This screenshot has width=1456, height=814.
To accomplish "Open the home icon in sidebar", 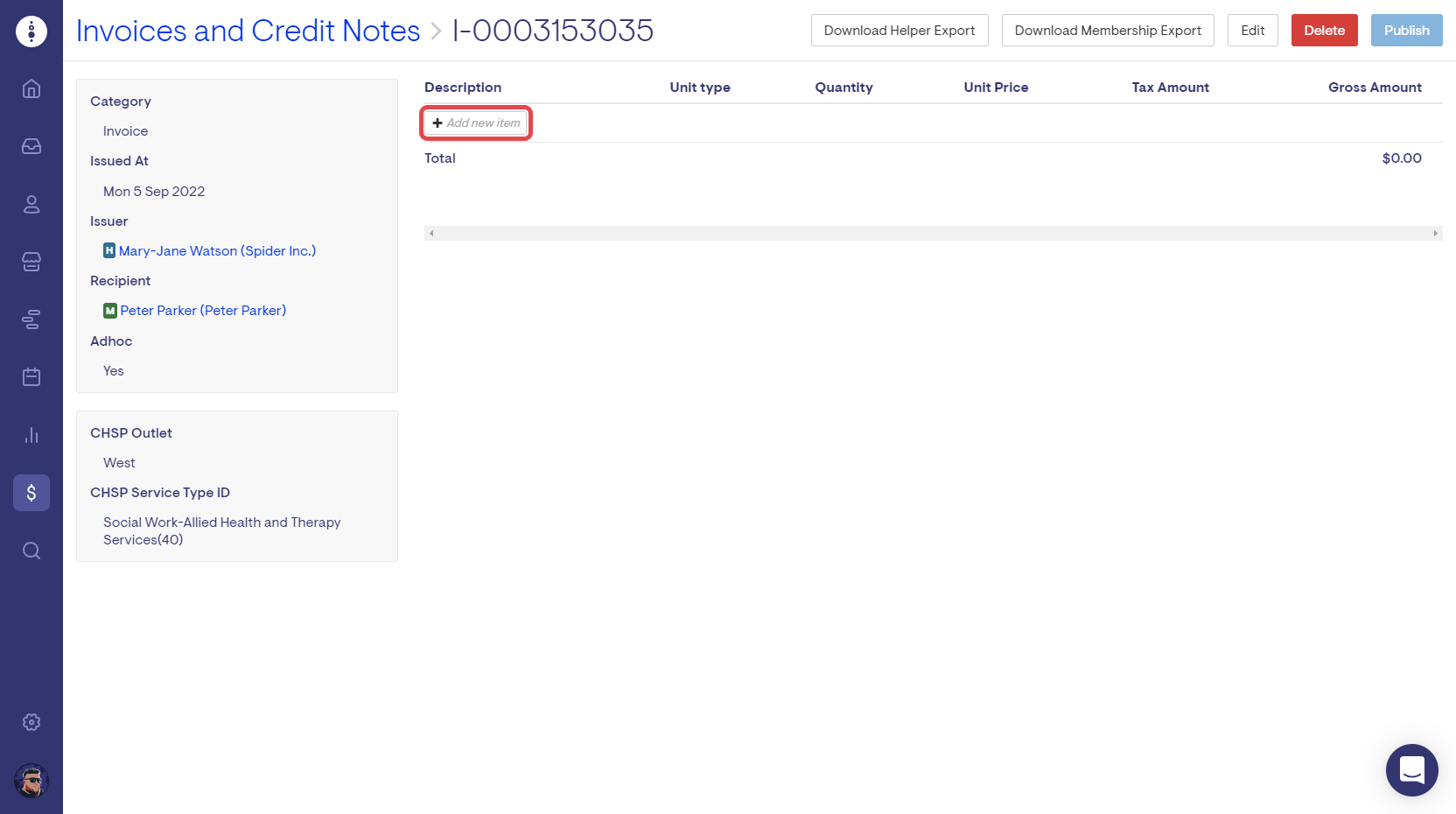I will (31, 88).
